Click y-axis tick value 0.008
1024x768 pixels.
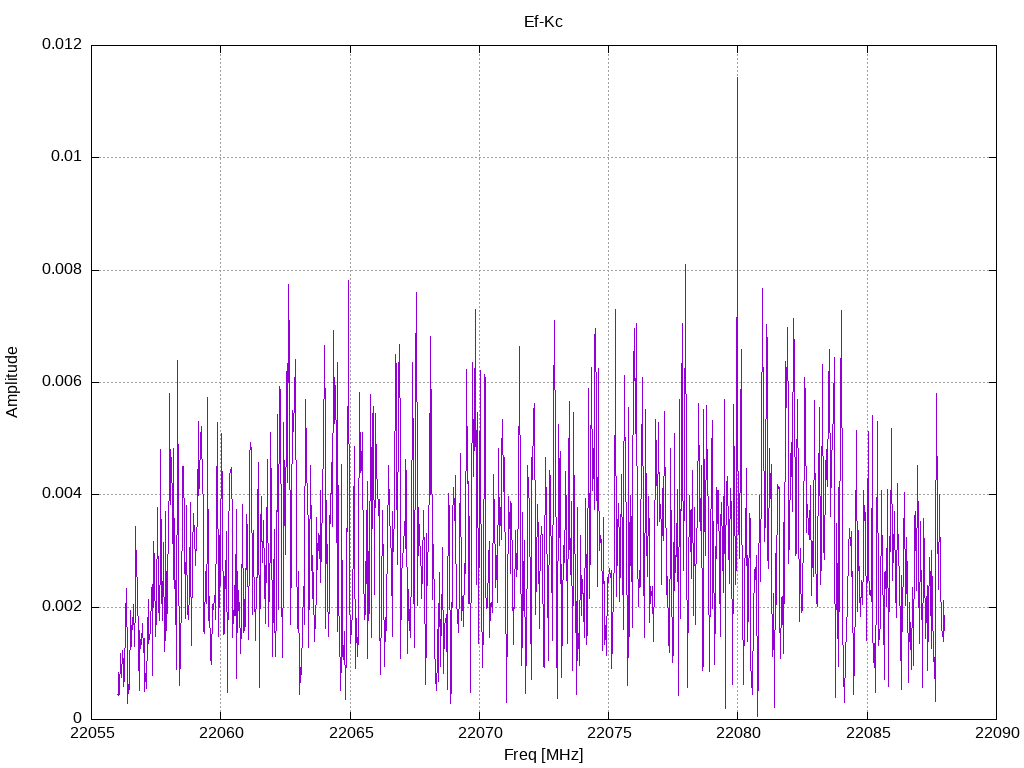(x=62, y=270)
